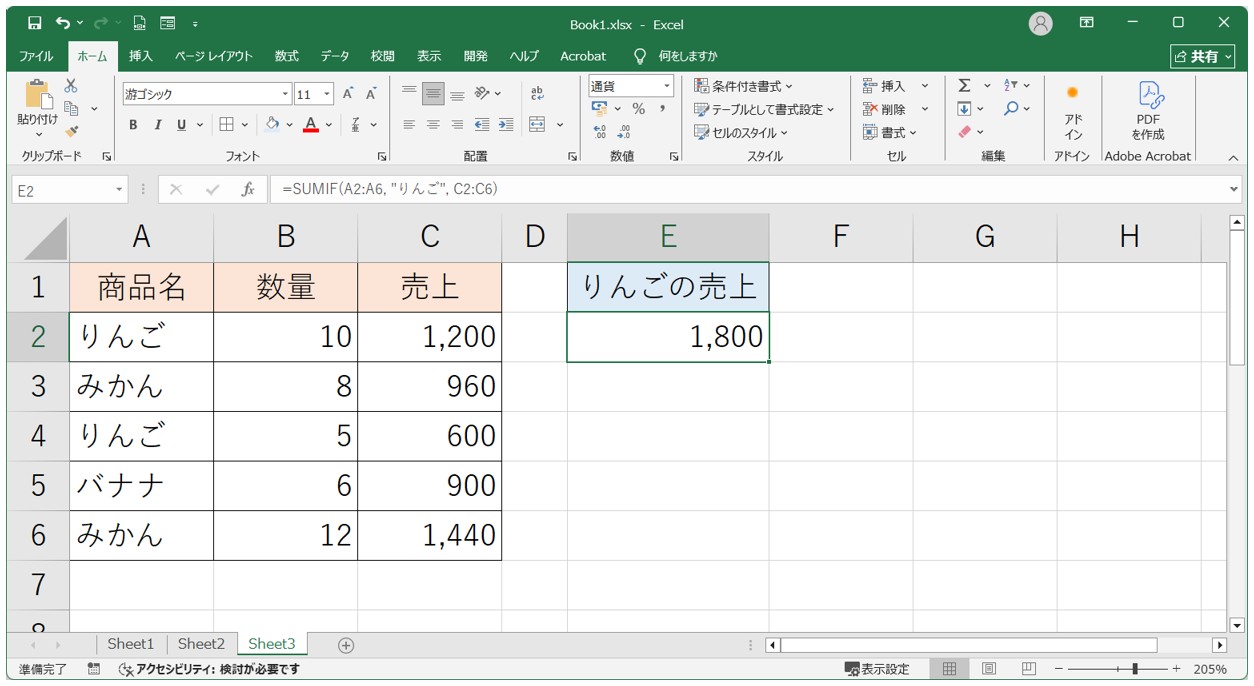
Task: Select the Format Painter brush icon
Action: click(x=71, y=131)
